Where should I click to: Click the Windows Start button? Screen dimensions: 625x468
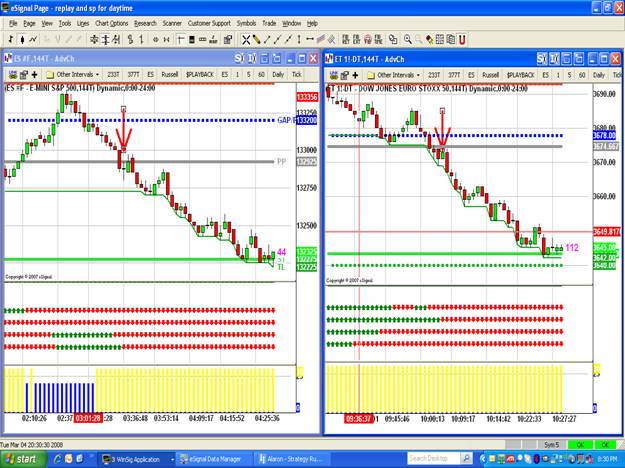24,458
